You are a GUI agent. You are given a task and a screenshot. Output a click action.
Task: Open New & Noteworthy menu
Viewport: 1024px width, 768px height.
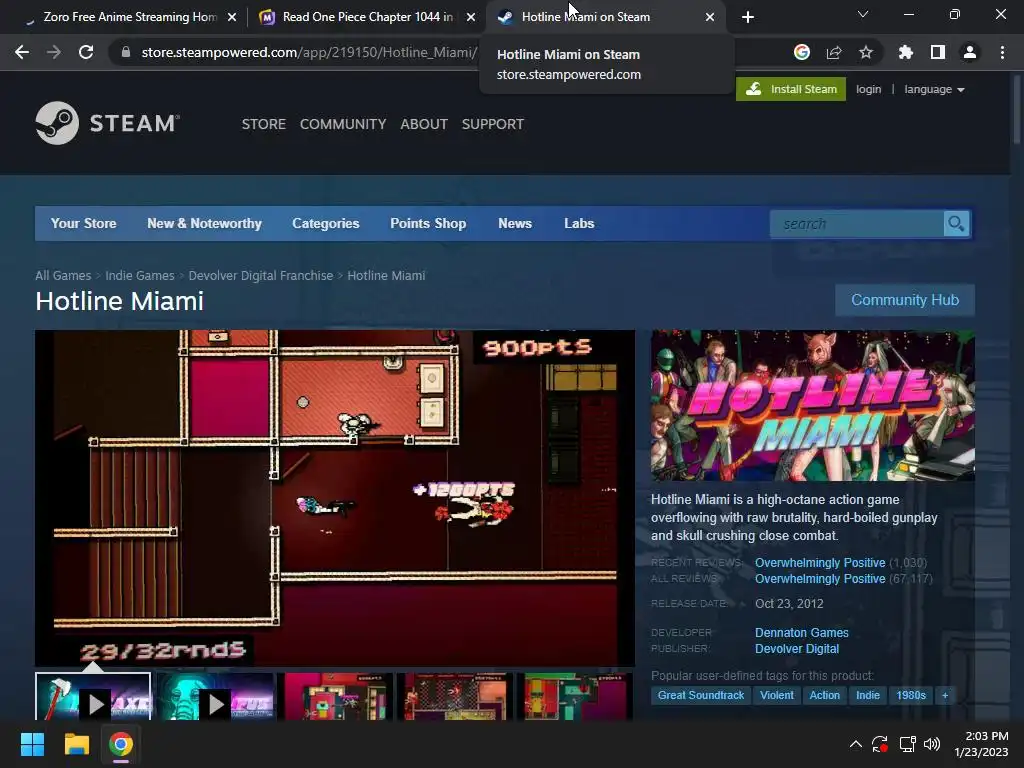pos(204,223)
